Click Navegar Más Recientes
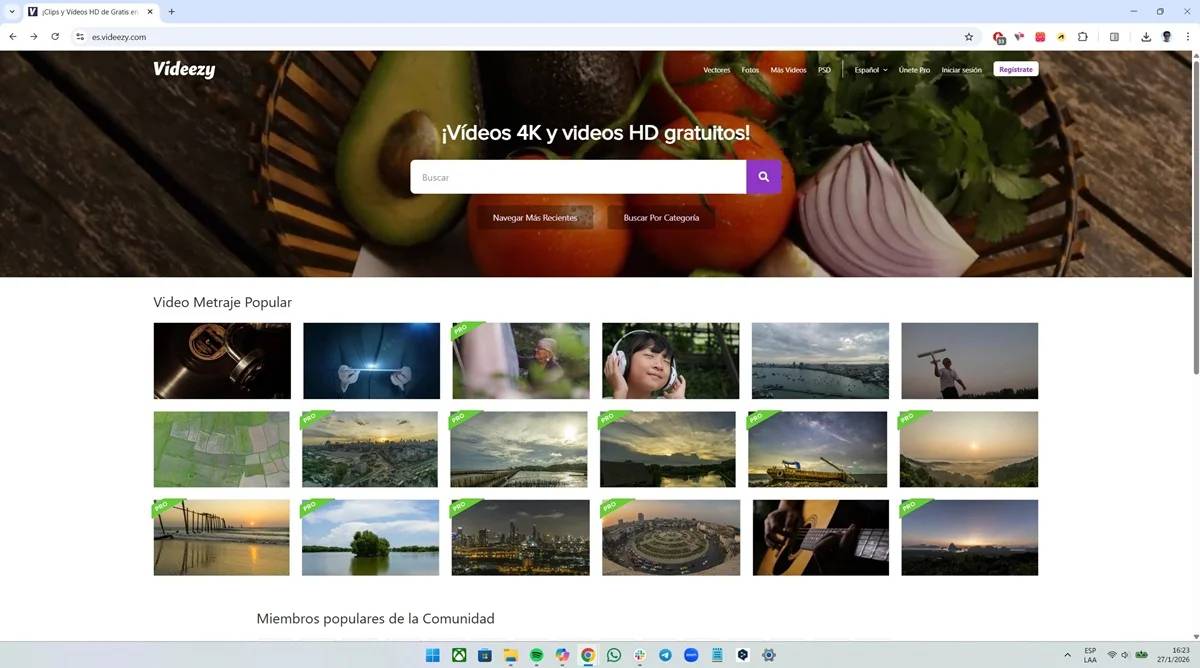Viewport: 1200px width, 668px height. pyautogui.click(x=536, y=217)
